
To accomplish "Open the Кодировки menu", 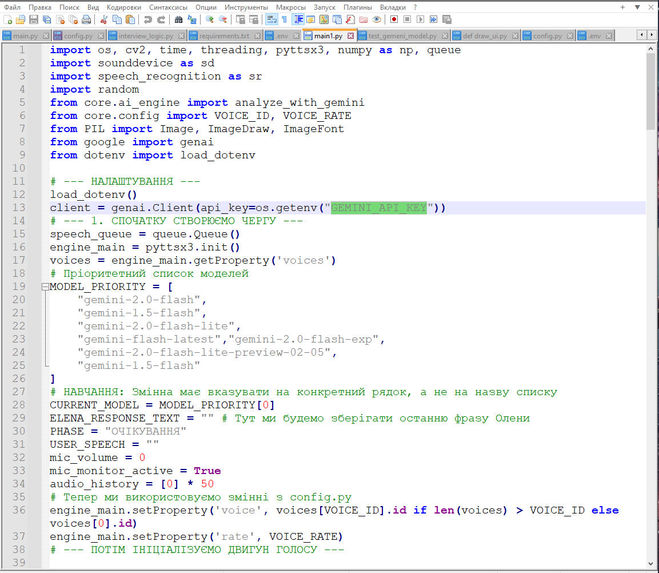I will [x=124, y=7].
